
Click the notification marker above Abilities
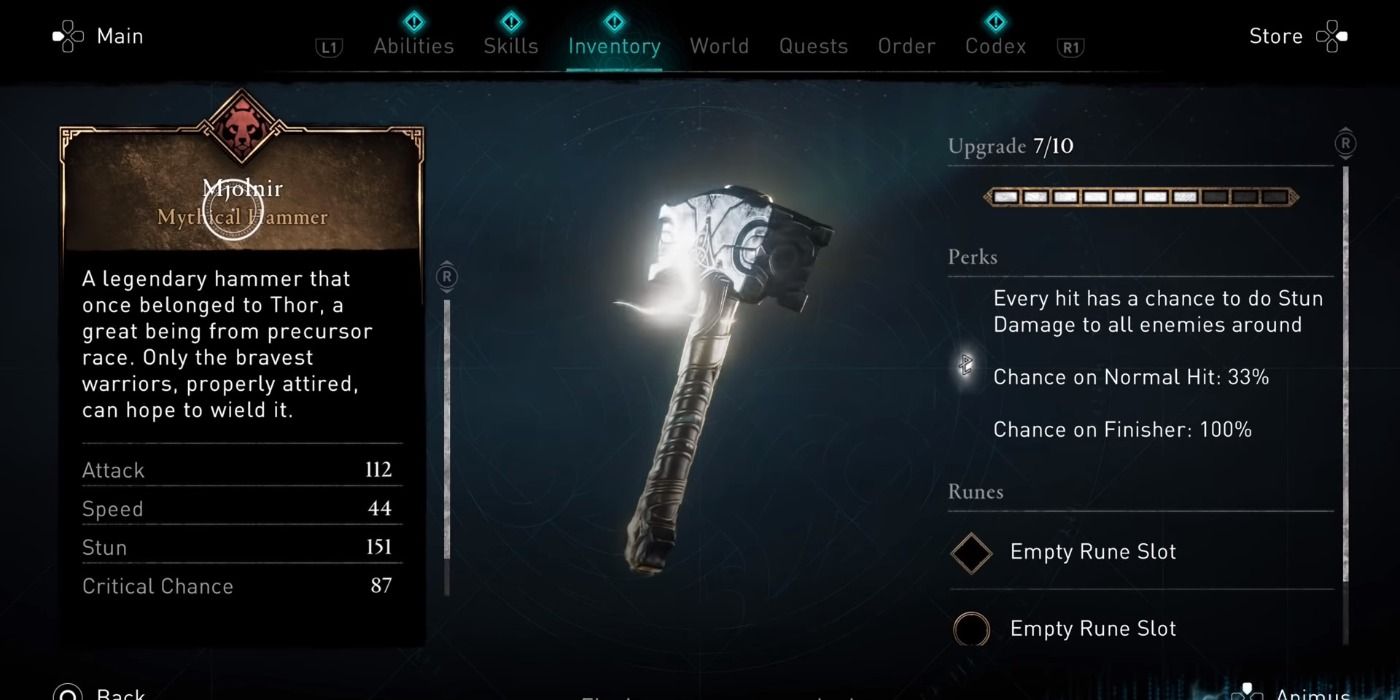pyautogui.click(x=414, y=21)
